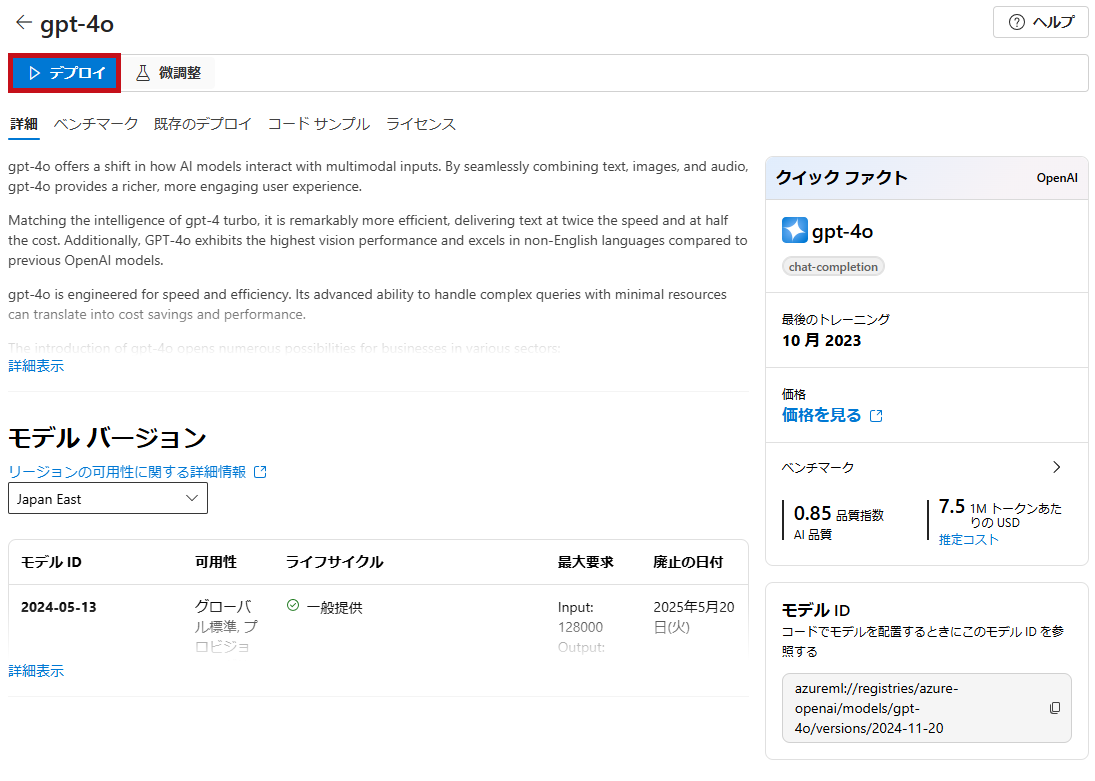The image size is (1095, 781).
Task: Click the デプロイ button
Action: (65, 73)
